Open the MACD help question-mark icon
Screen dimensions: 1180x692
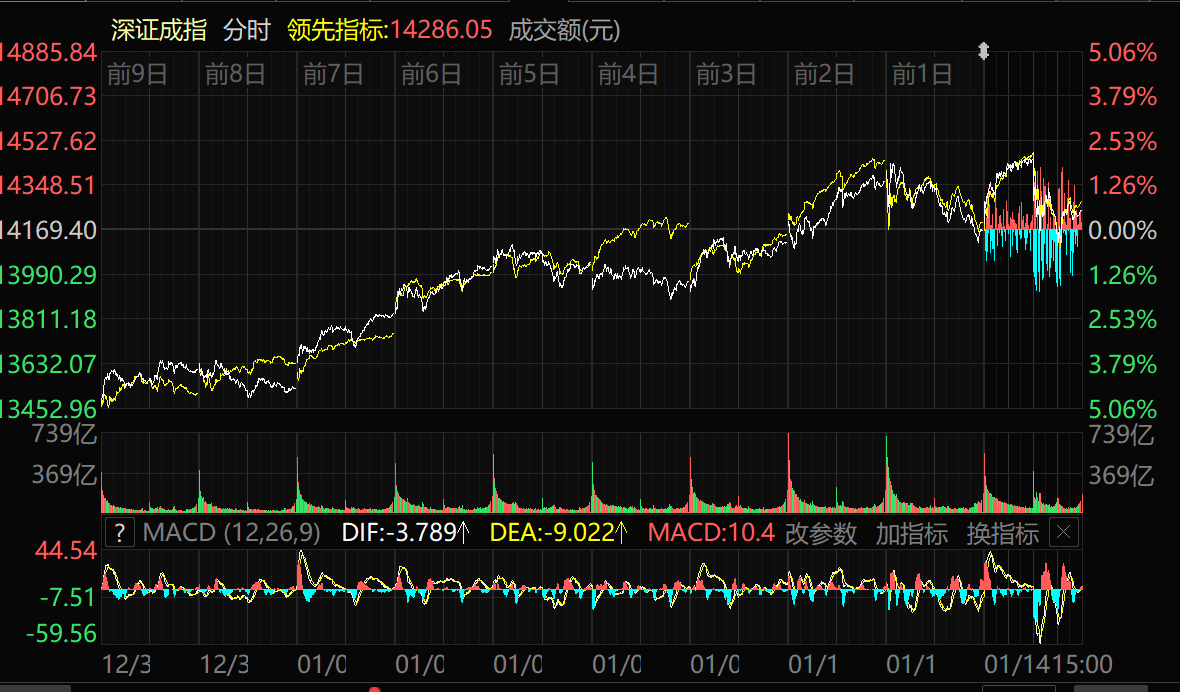[120, 533]
